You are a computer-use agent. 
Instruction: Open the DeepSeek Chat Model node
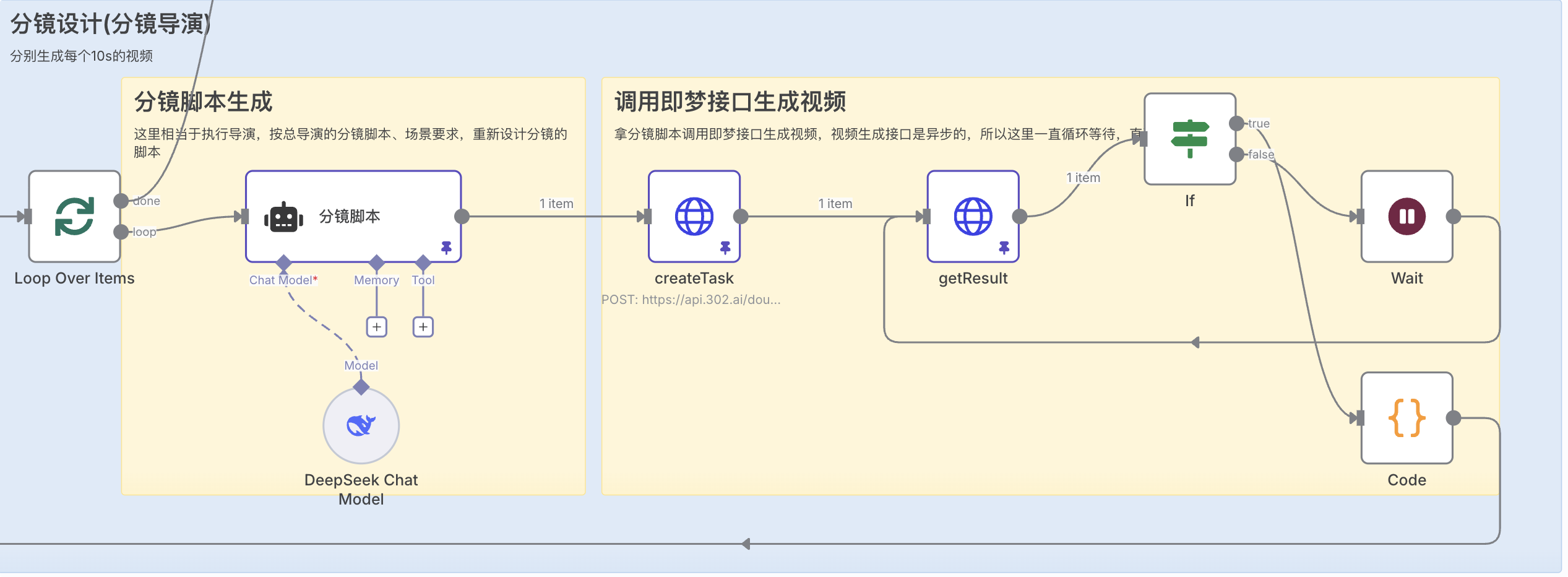pos(361,426)
